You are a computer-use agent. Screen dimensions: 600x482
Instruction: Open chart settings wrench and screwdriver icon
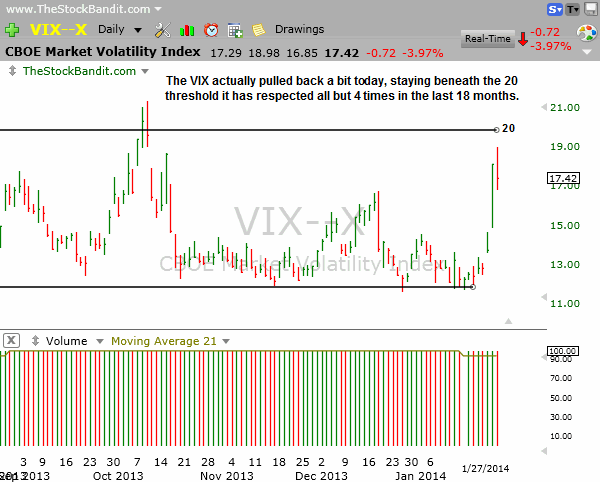[162, 29]
